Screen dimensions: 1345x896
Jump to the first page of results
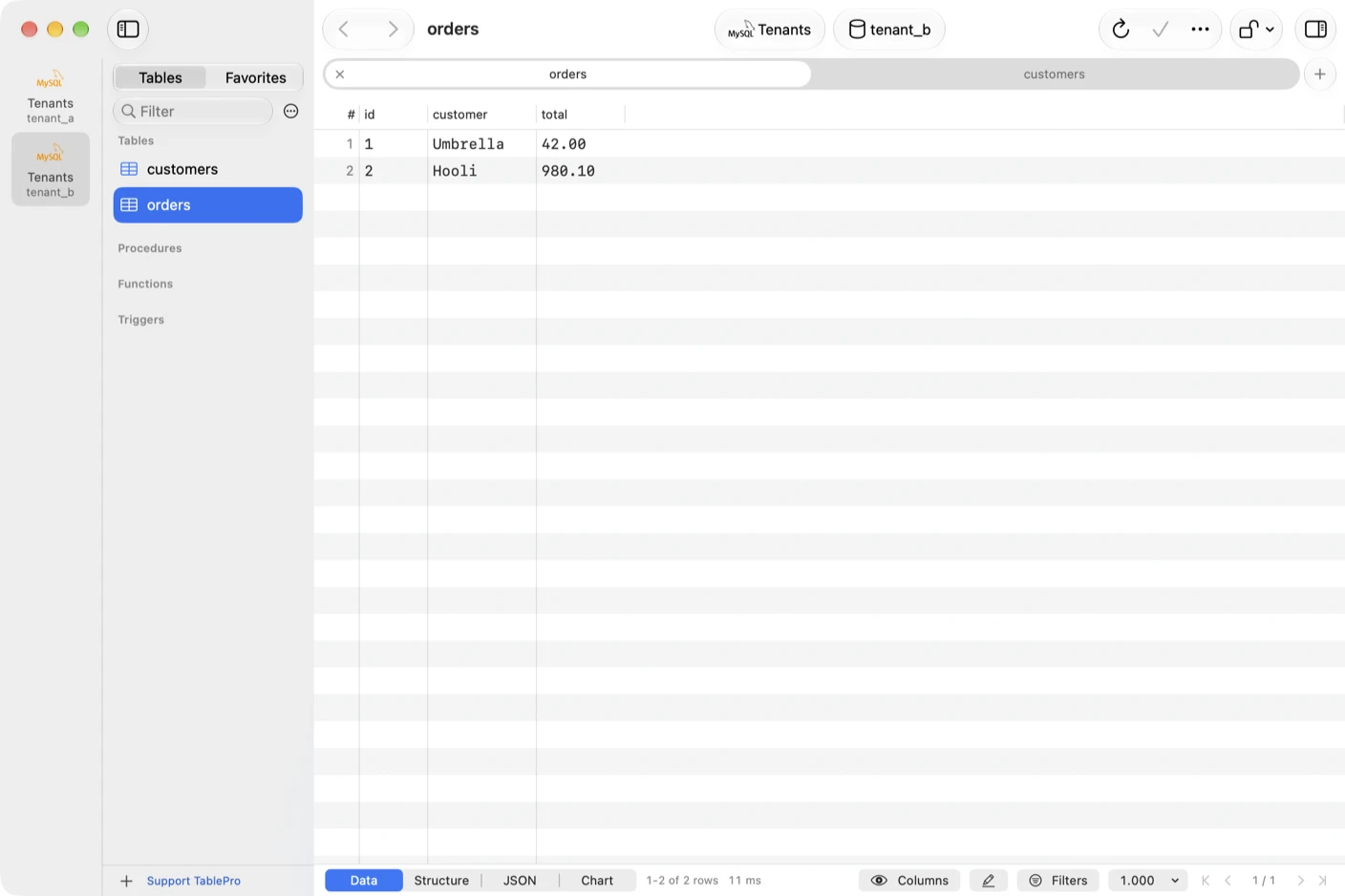pyautogui.click(x=1206, y=881)
